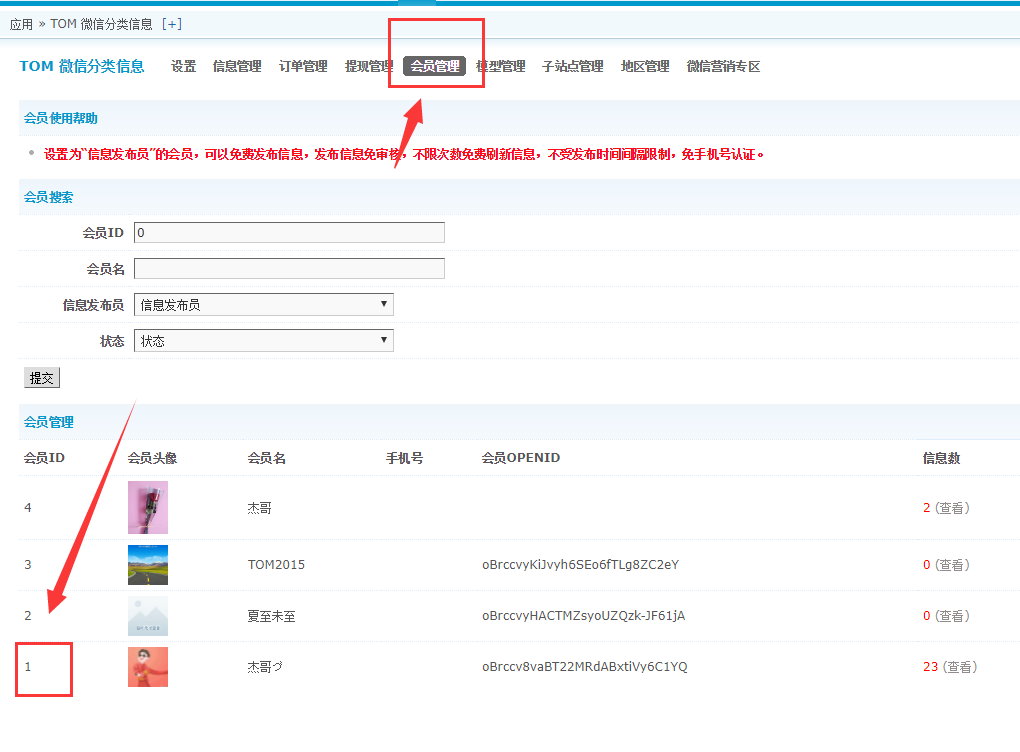Open the 信息发布员 dropdown
Viewport: 1020px width, 752px height.
pyautogui.click(x=264, y=305)
